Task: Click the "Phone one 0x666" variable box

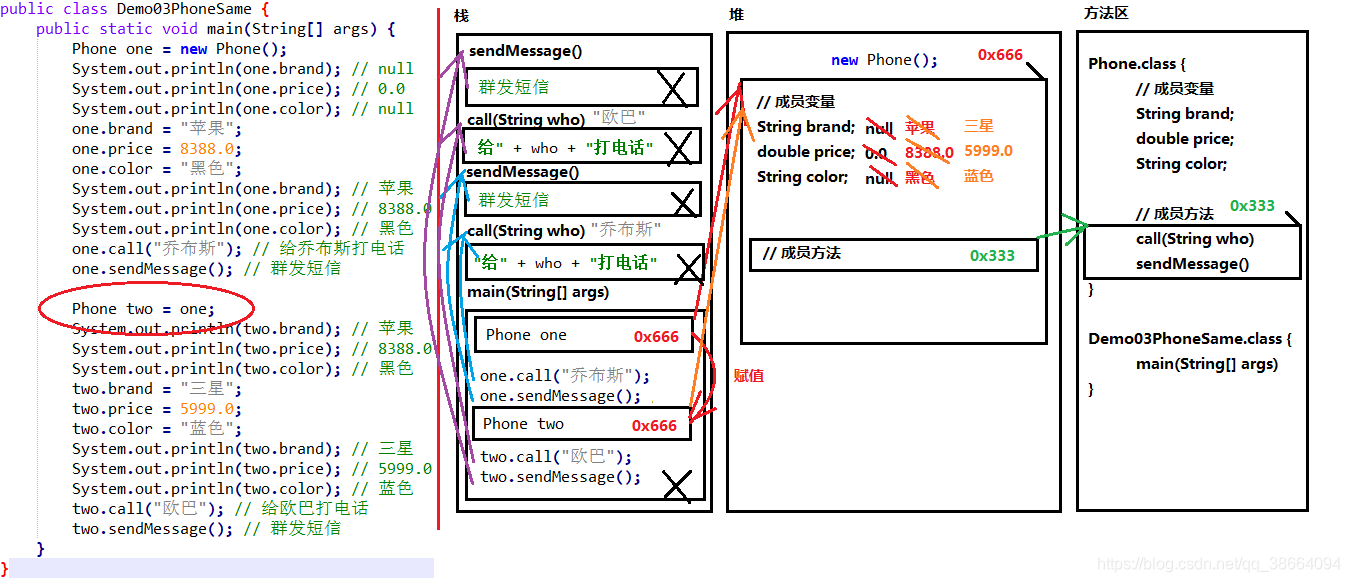Action: tap(583, 334)
